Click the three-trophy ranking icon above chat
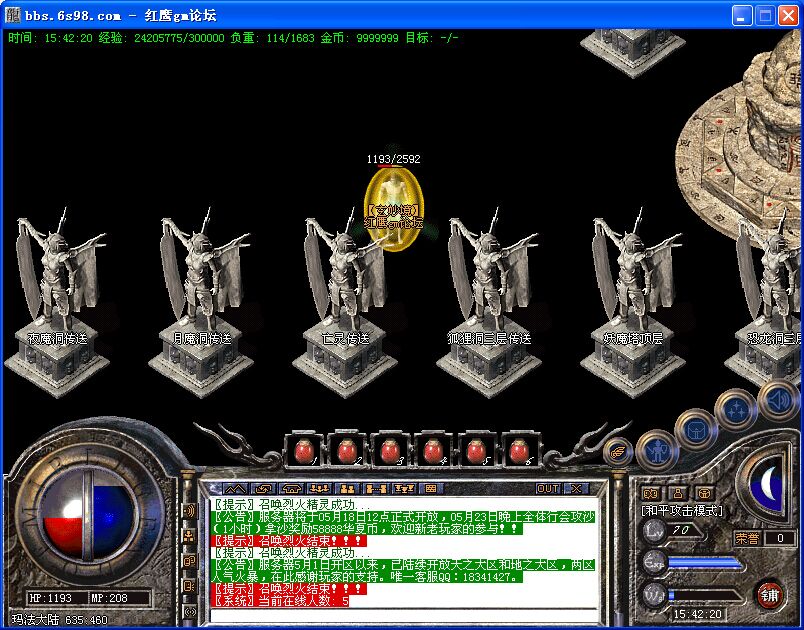The image size is (804, 630). [404, 489]
